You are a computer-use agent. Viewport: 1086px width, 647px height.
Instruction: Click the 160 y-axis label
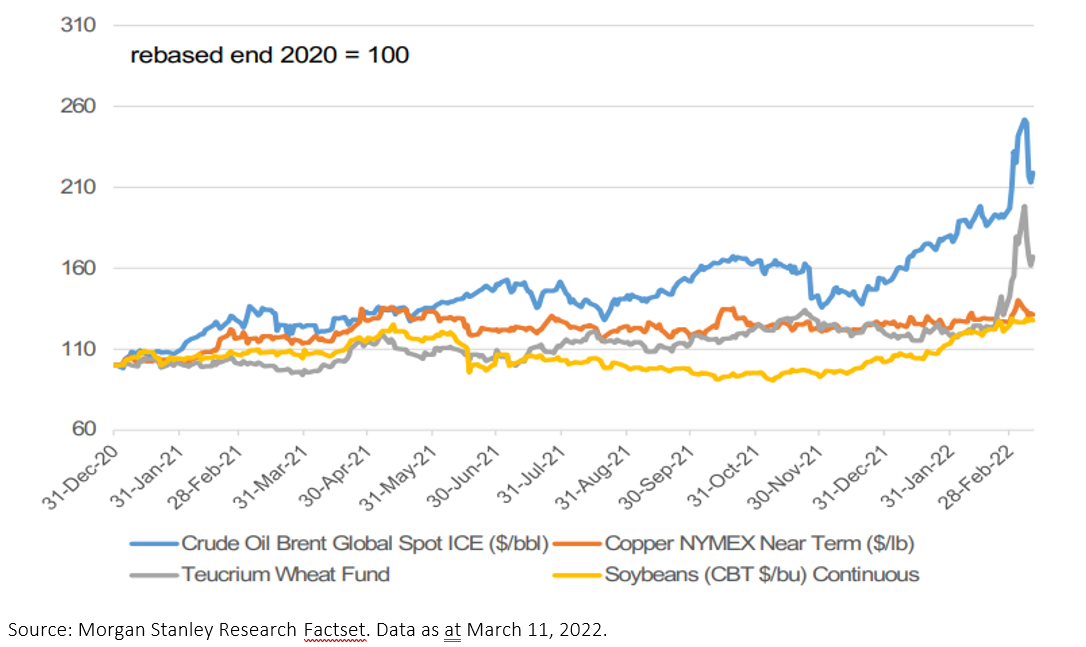point(78,268)
